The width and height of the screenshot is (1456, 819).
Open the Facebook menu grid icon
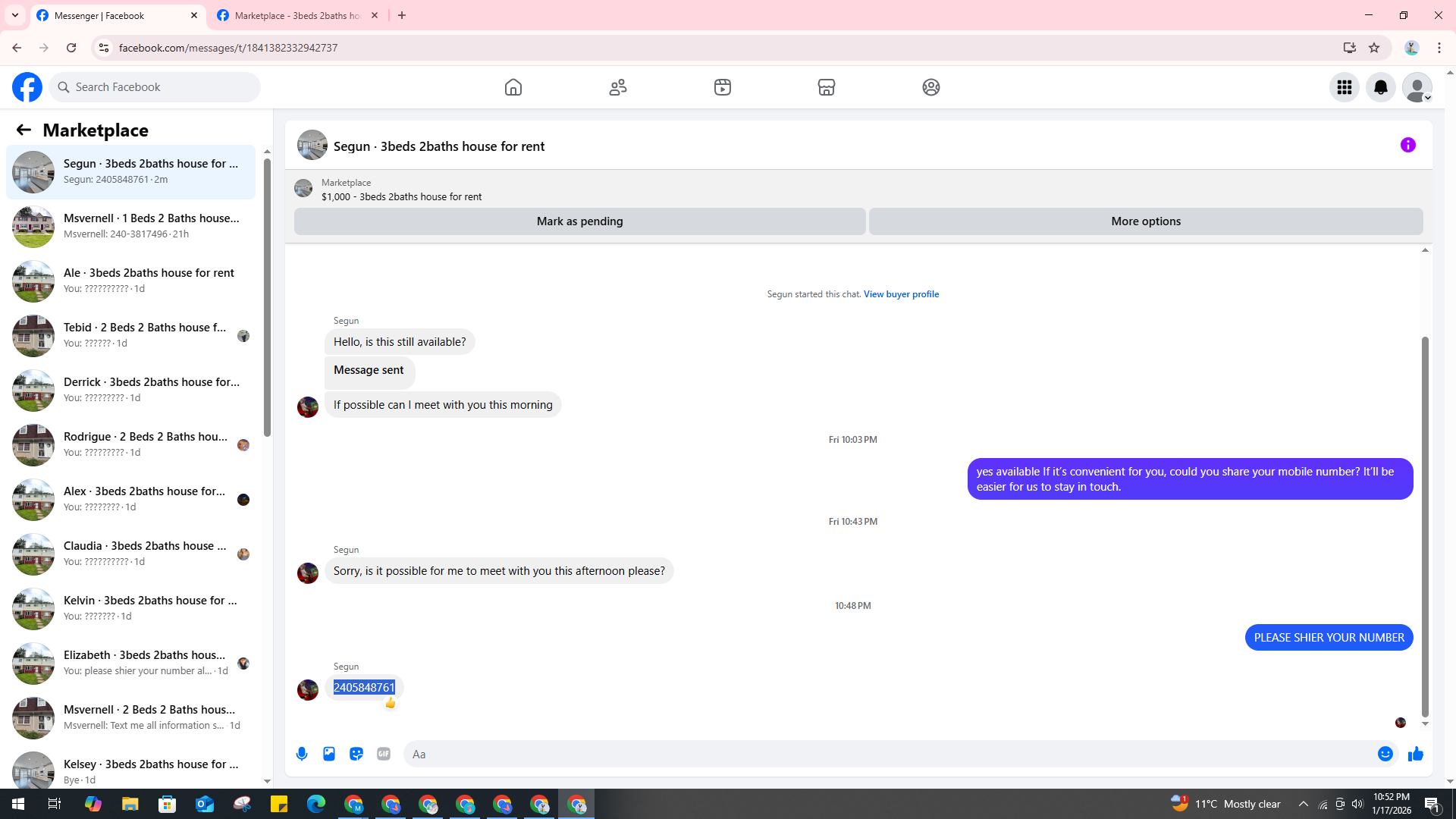tap(1345, 87)
